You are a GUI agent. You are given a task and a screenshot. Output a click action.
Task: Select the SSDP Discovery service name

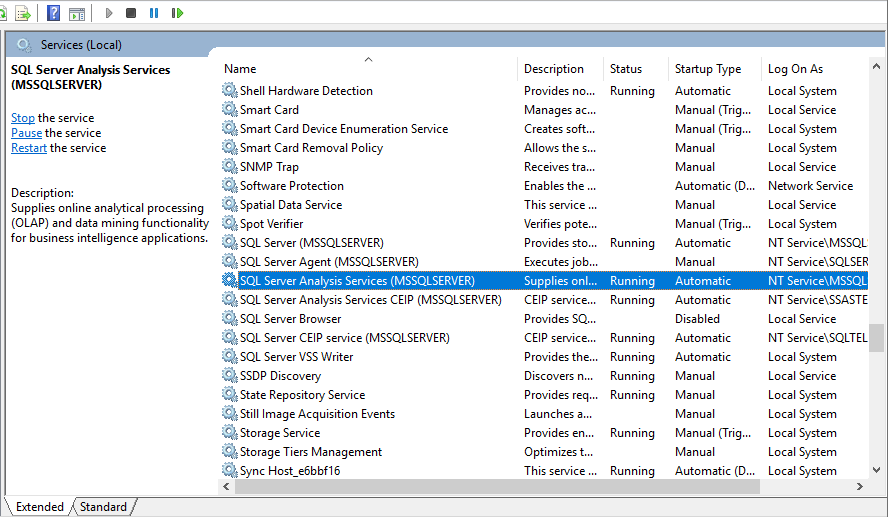280,376
